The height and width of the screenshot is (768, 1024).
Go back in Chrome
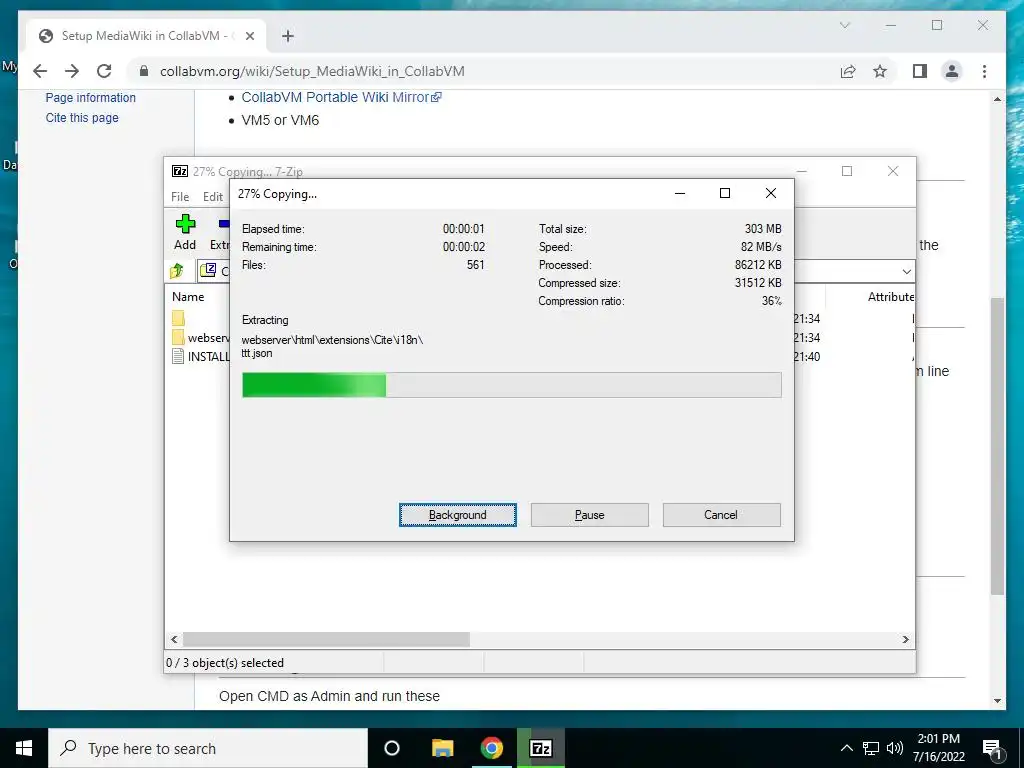40,71
